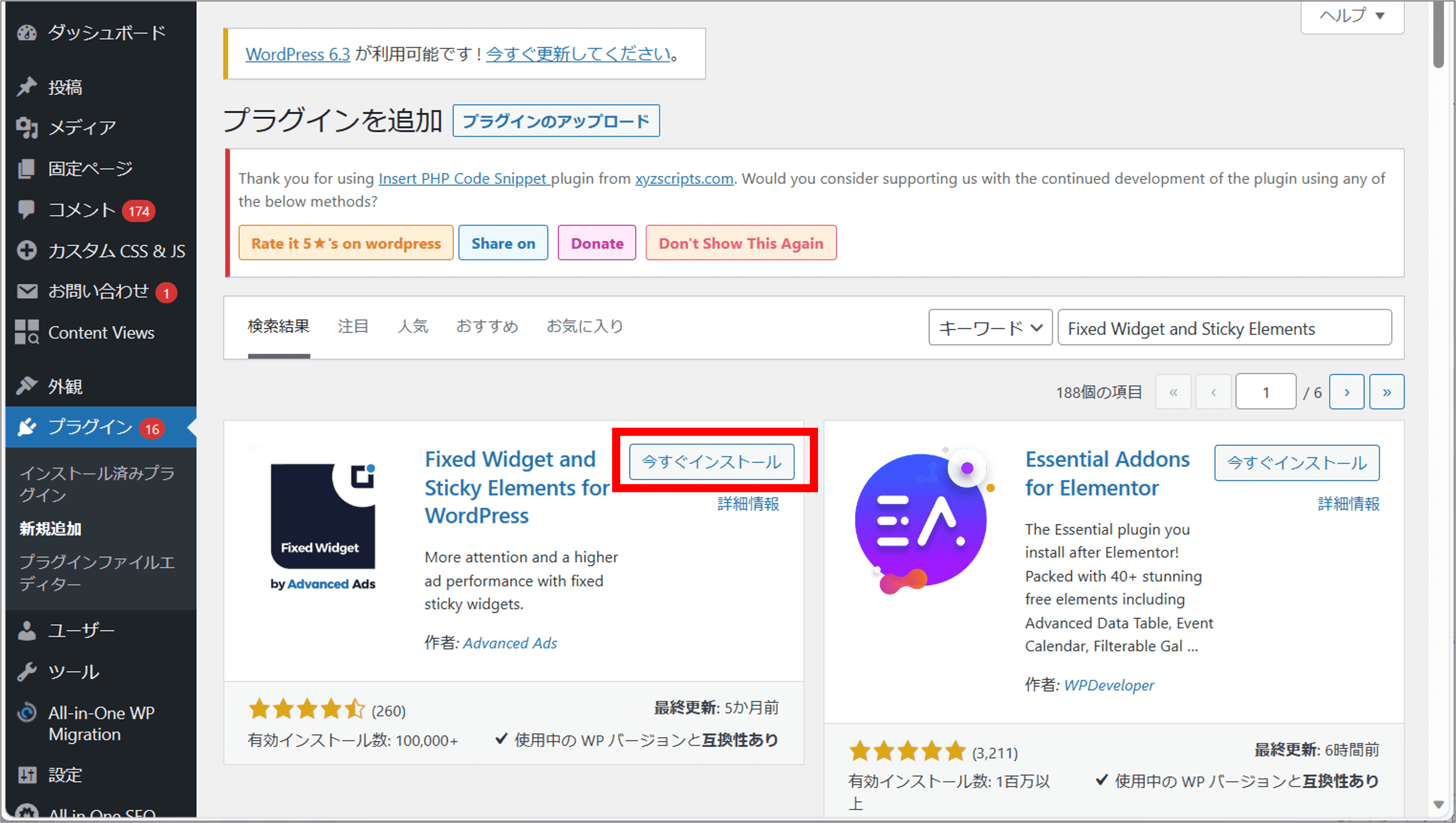Click the media icon beside メディア
Viewport: 1456px width, 823px height.
click(27, 128)
